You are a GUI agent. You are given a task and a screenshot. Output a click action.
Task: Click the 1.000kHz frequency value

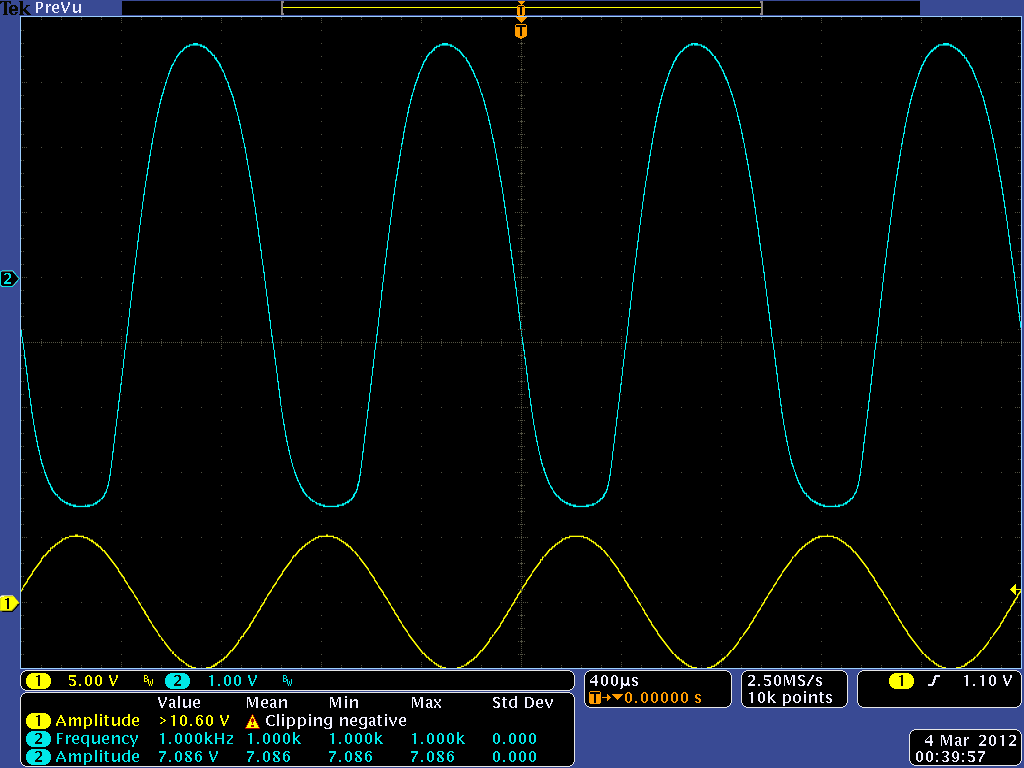[196, 739]
